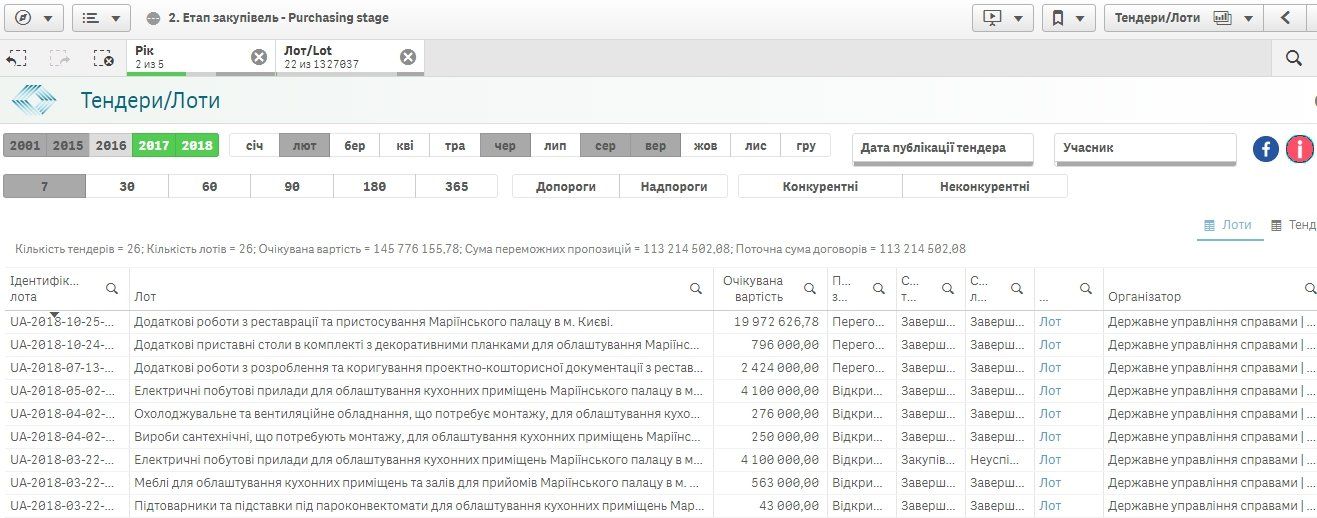Viewport: 1317px width, 518px height.
Task: Clear all selections icon
Action: click(x=103, y=58)
